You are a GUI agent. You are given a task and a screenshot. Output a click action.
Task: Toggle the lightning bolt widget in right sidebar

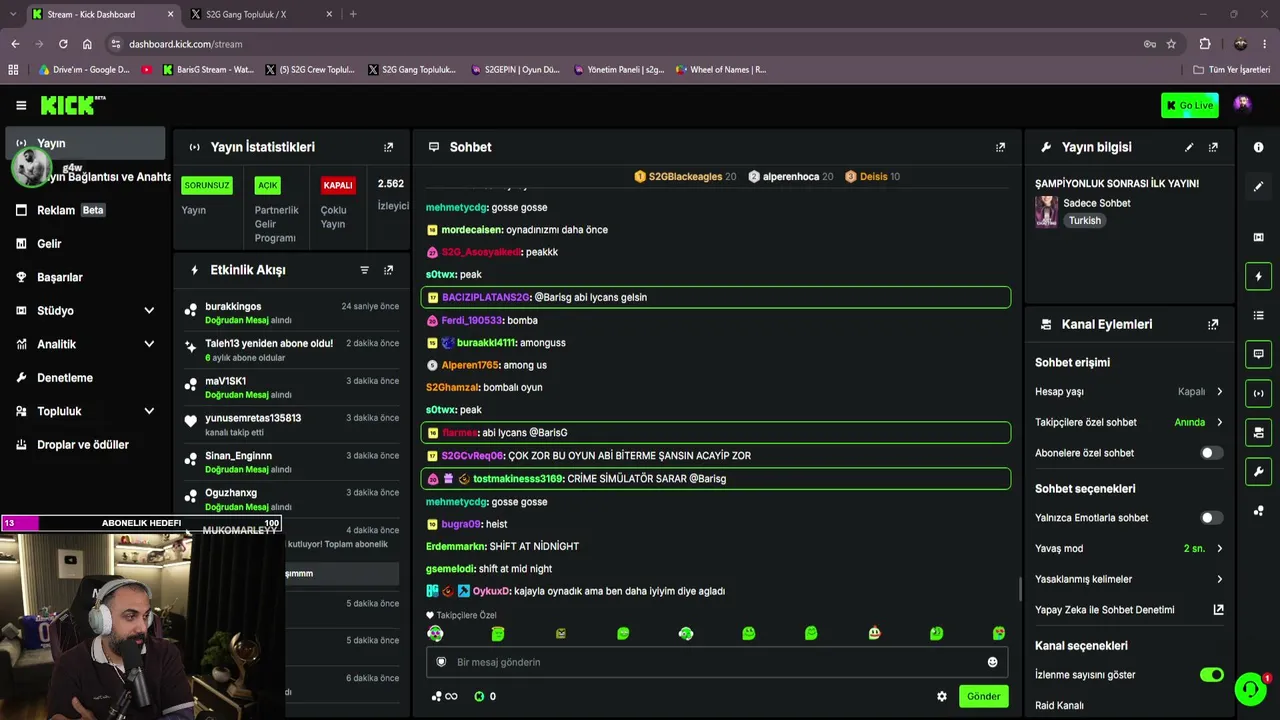click(1258, 276)
